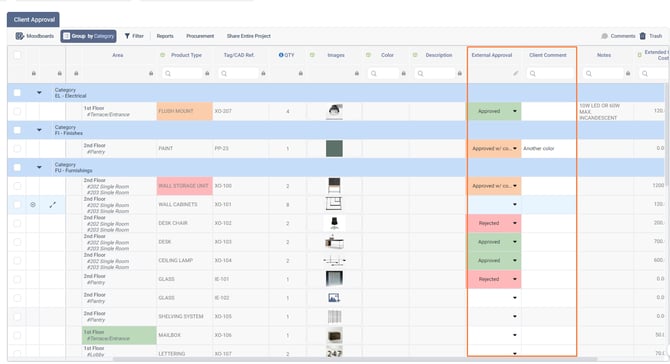The width and height of the screenshot is (670, 364).
Task: Collapse the EL - Electrical category
Action: [x=39, y=93]
